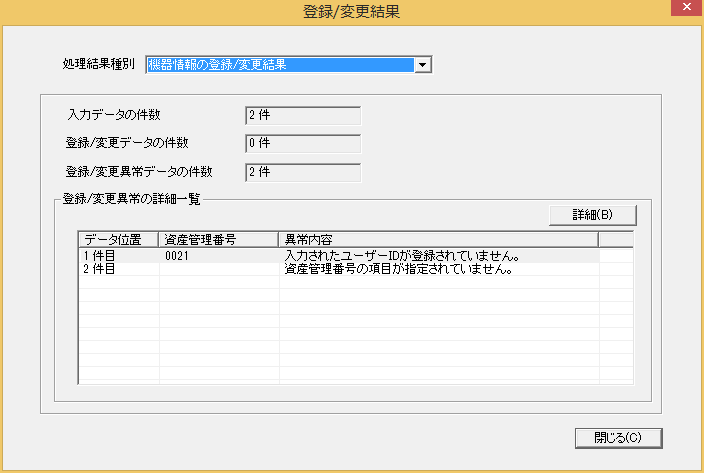Click the 登録/変更異常データの件数 value field
This screenshot has width=704, height=473.
pos(303,172)
